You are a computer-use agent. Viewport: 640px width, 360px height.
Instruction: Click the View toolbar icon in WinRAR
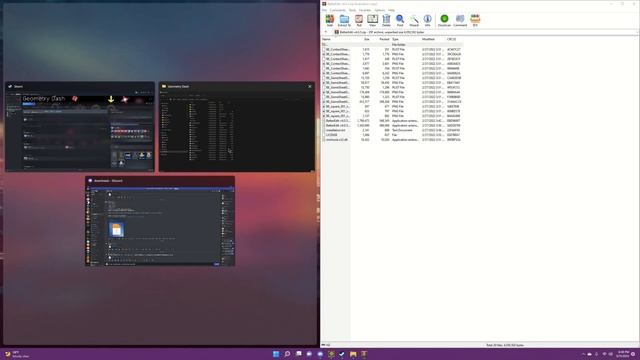pyautogui.click(x=372, y=20)
